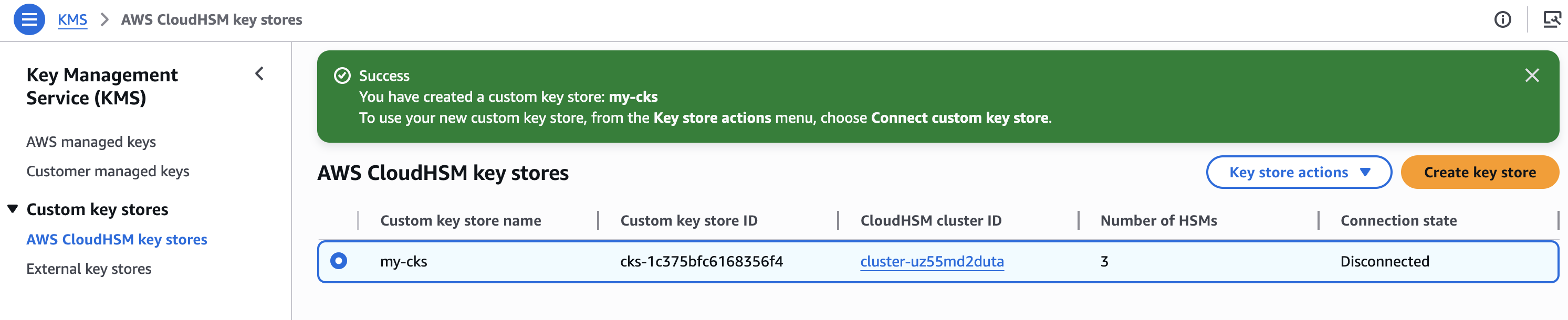Viewport: 1568px width, 320px height.
Task: Sort by Custom key store name column
Action: point(460,221)
